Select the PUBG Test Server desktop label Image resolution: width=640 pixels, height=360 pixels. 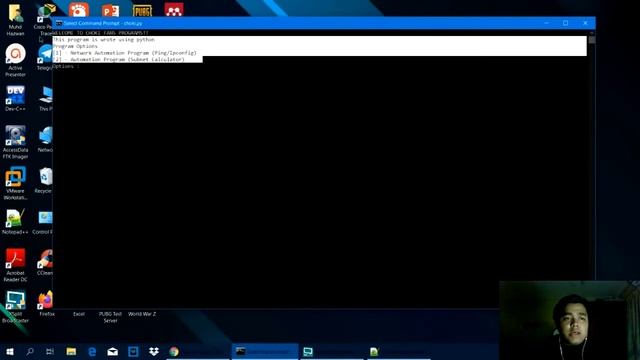(x=110, y=317)
